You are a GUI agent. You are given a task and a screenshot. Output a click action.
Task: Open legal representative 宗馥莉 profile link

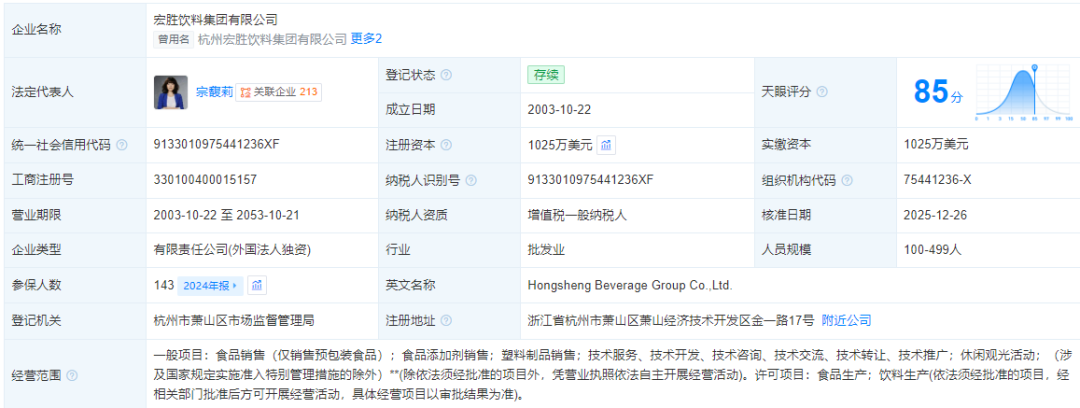[214, 92]
